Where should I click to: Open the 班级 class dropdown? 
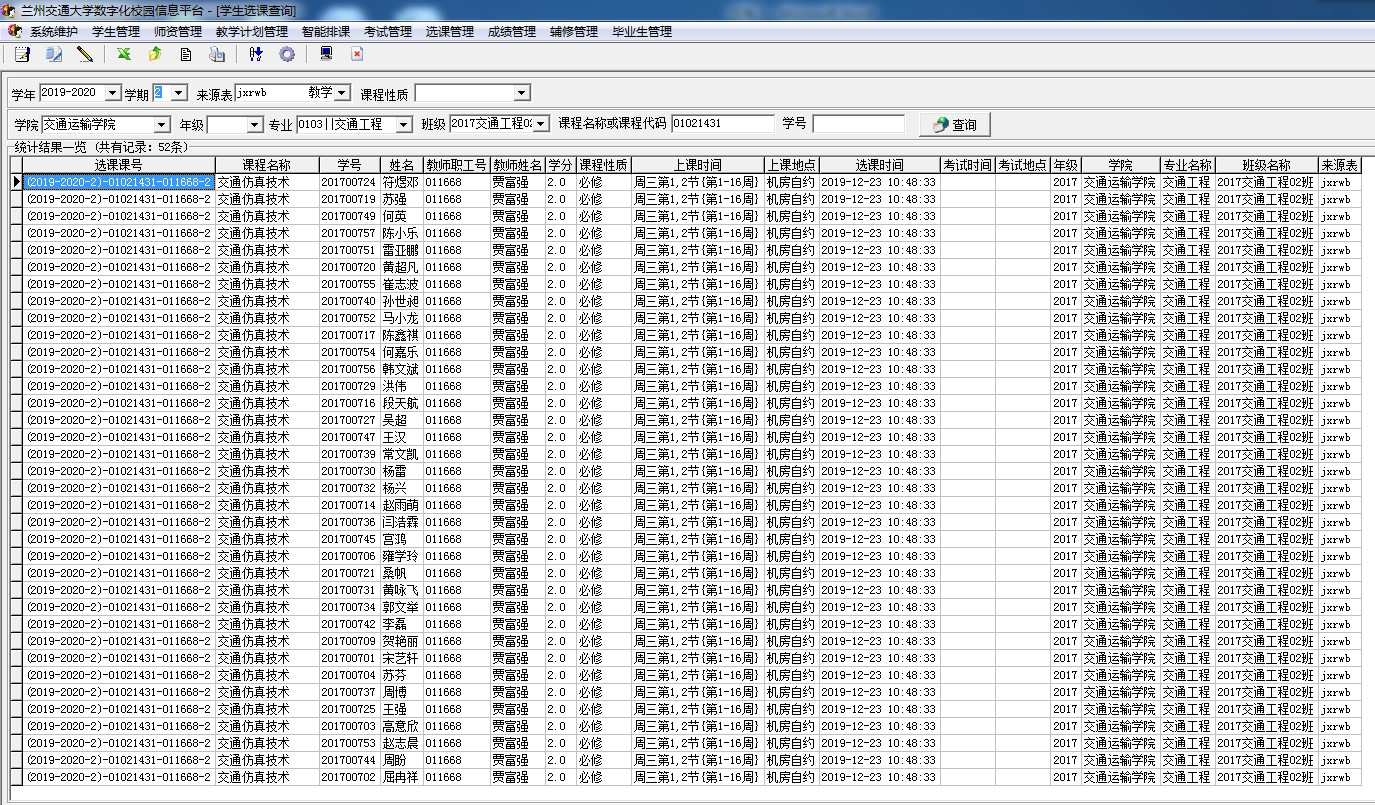pyautogui.click(x=541, y=124)
